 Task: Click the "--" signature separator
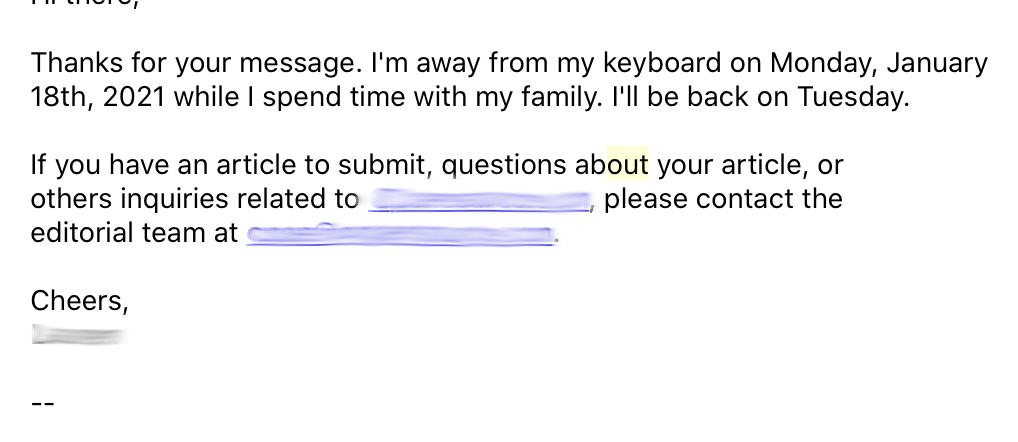(x=42, y=404)
